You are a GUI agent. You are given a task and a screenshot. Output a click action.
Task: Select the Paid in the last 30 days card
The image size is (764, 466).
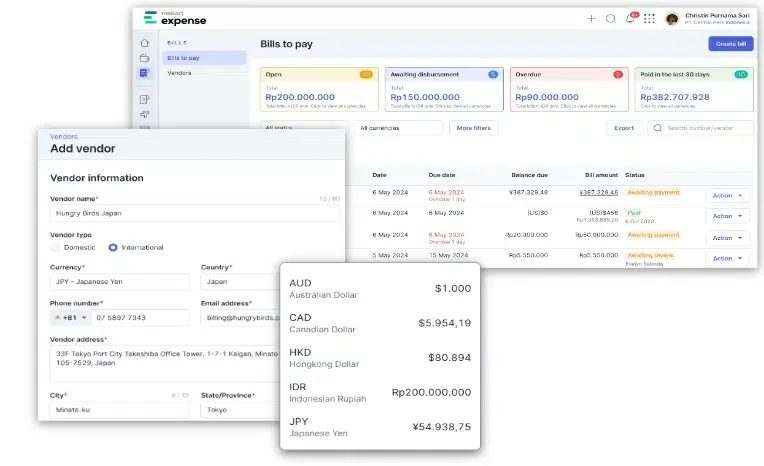pyautogui.click(x=694, y=89)
